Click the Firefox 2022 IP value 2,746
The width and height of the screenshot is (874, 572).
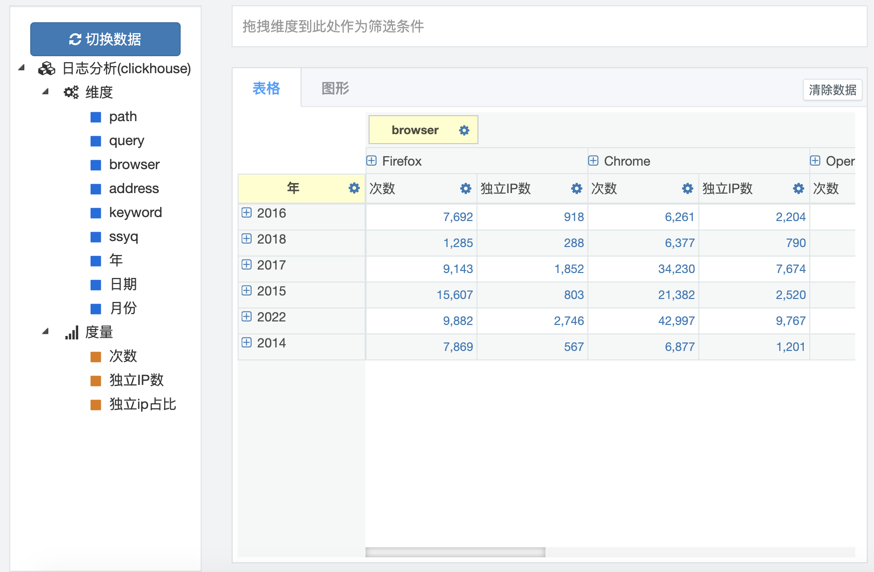(569, 321)
